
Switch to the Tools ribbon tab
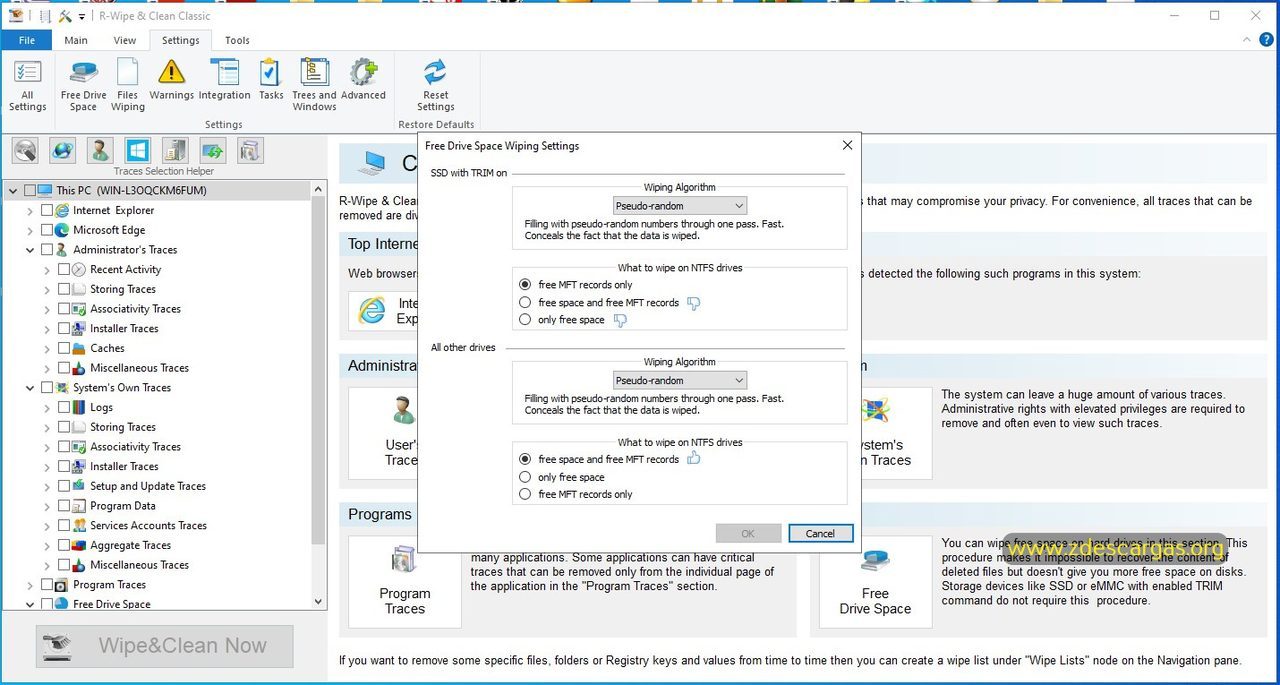click(x=237, y=40)
